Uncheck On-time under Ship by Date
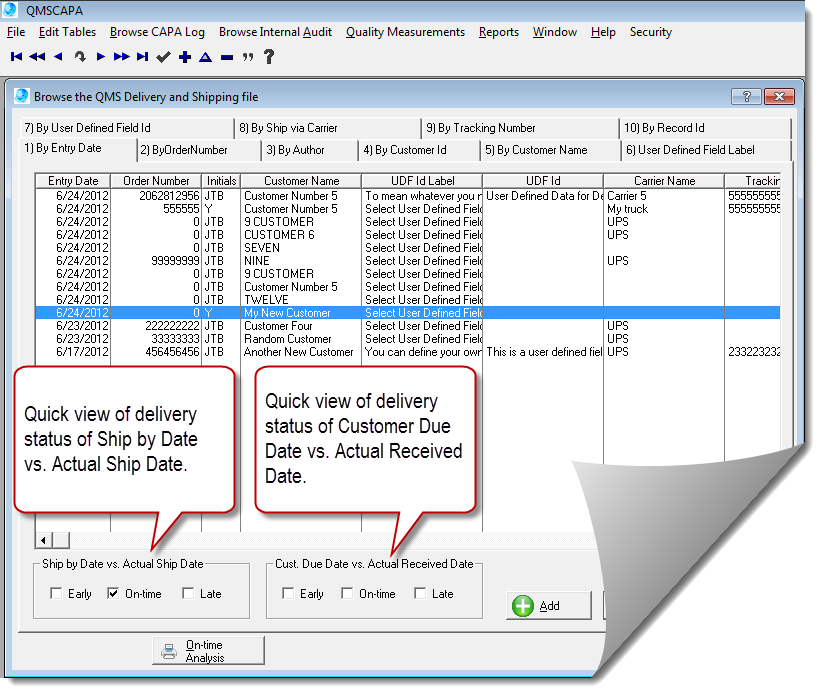This screenshot has width=820, height=693. tap(113, 594)
